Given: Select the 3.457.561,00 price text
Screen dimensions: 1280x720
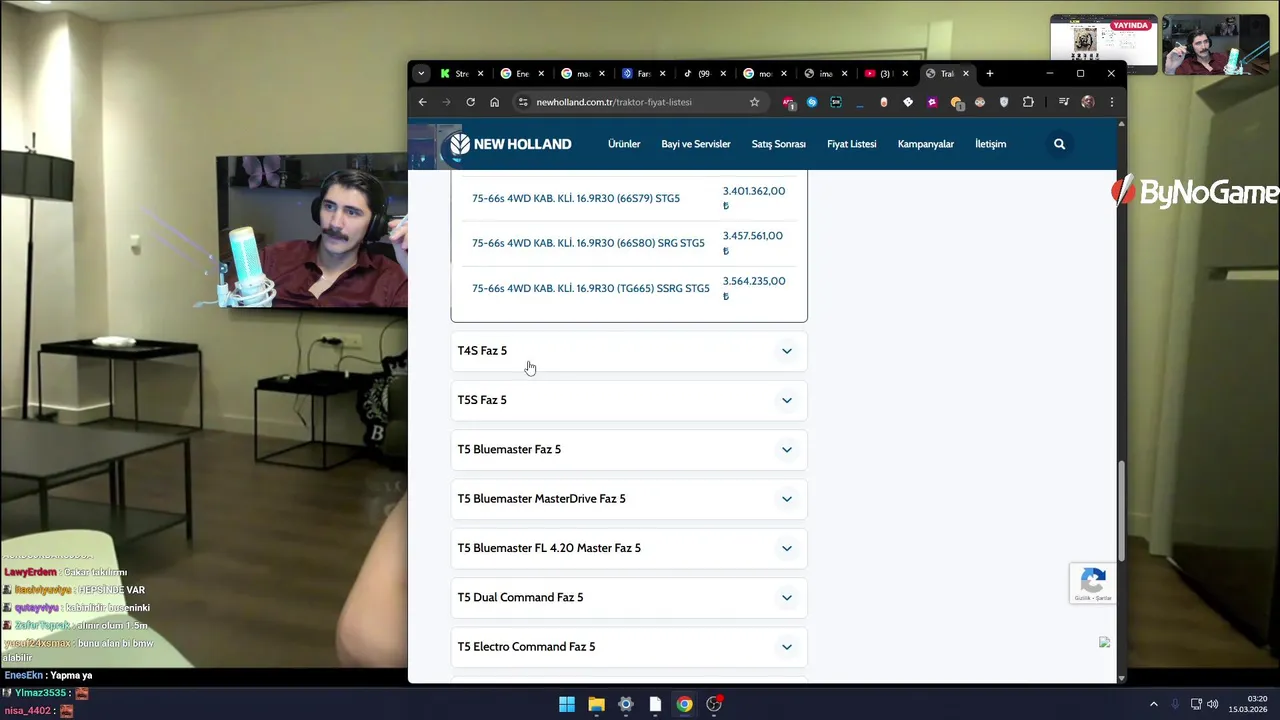Looking at the screenshot, I should click(753, 236).
